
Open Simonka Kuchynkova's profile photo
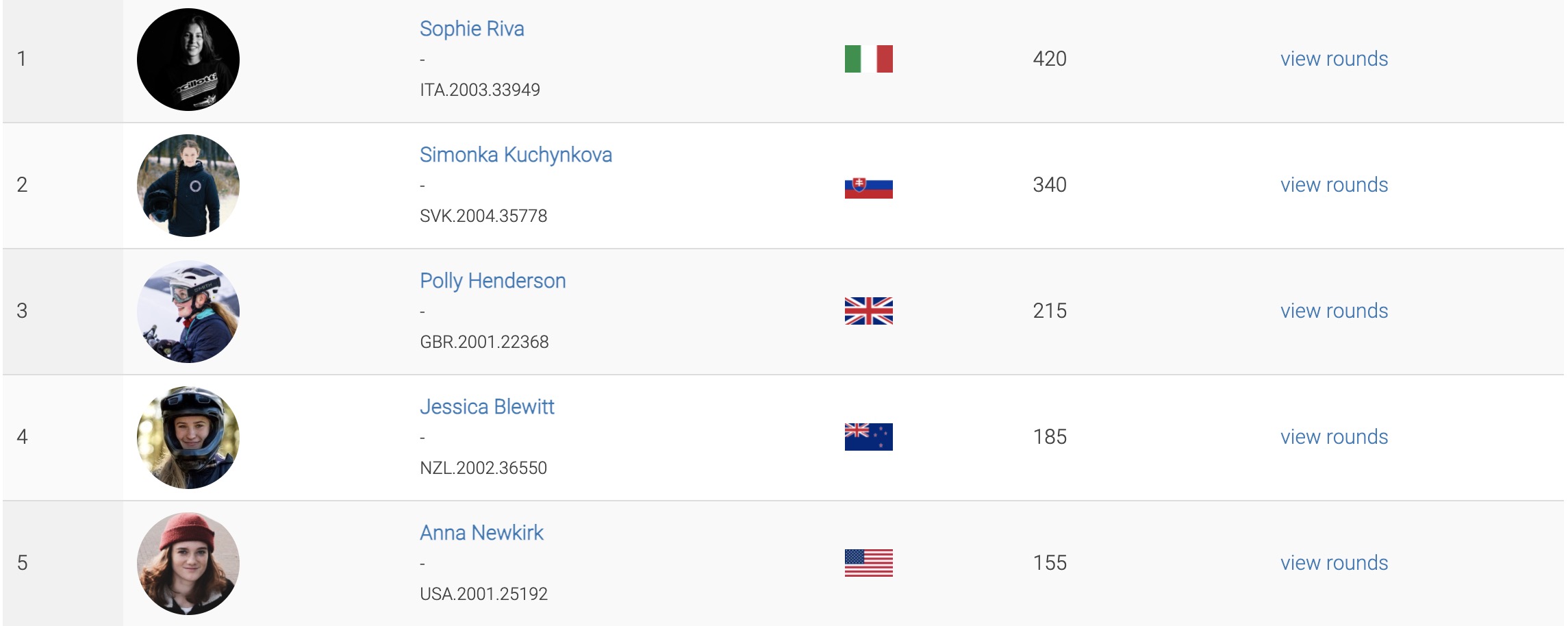(188, 186)
